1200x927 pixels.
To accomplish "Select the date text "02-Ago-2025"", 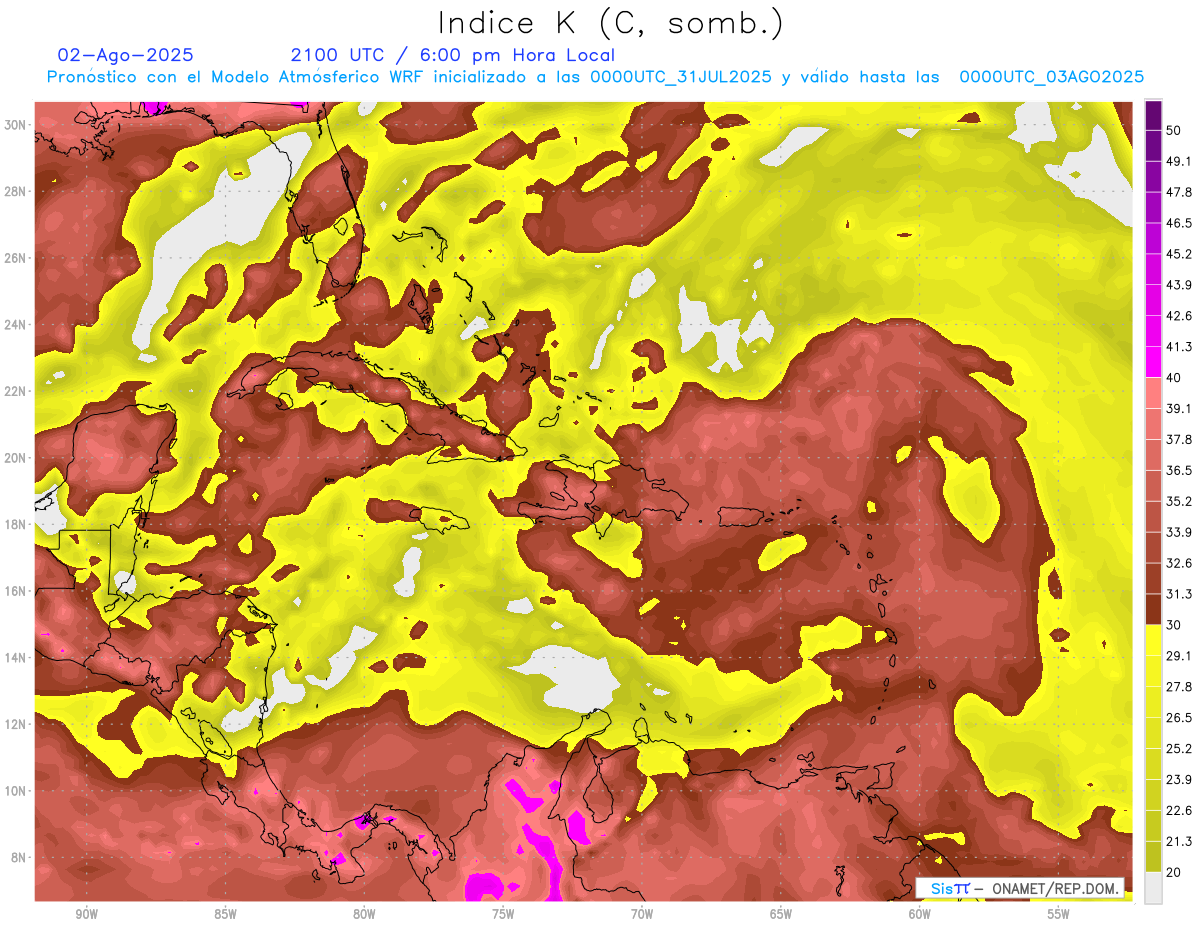I will tap(125, 55).
